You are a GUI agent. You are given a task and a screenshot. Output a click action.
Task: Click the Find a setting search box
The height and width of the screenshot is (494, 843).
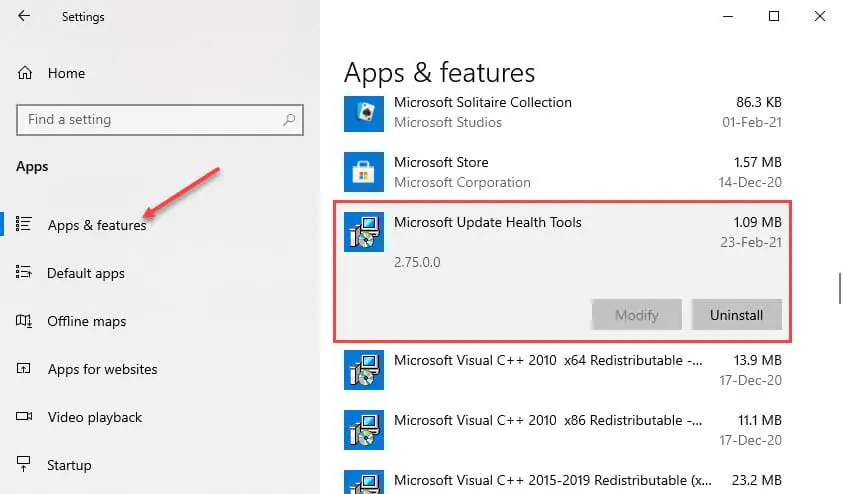tap(160, 119)
